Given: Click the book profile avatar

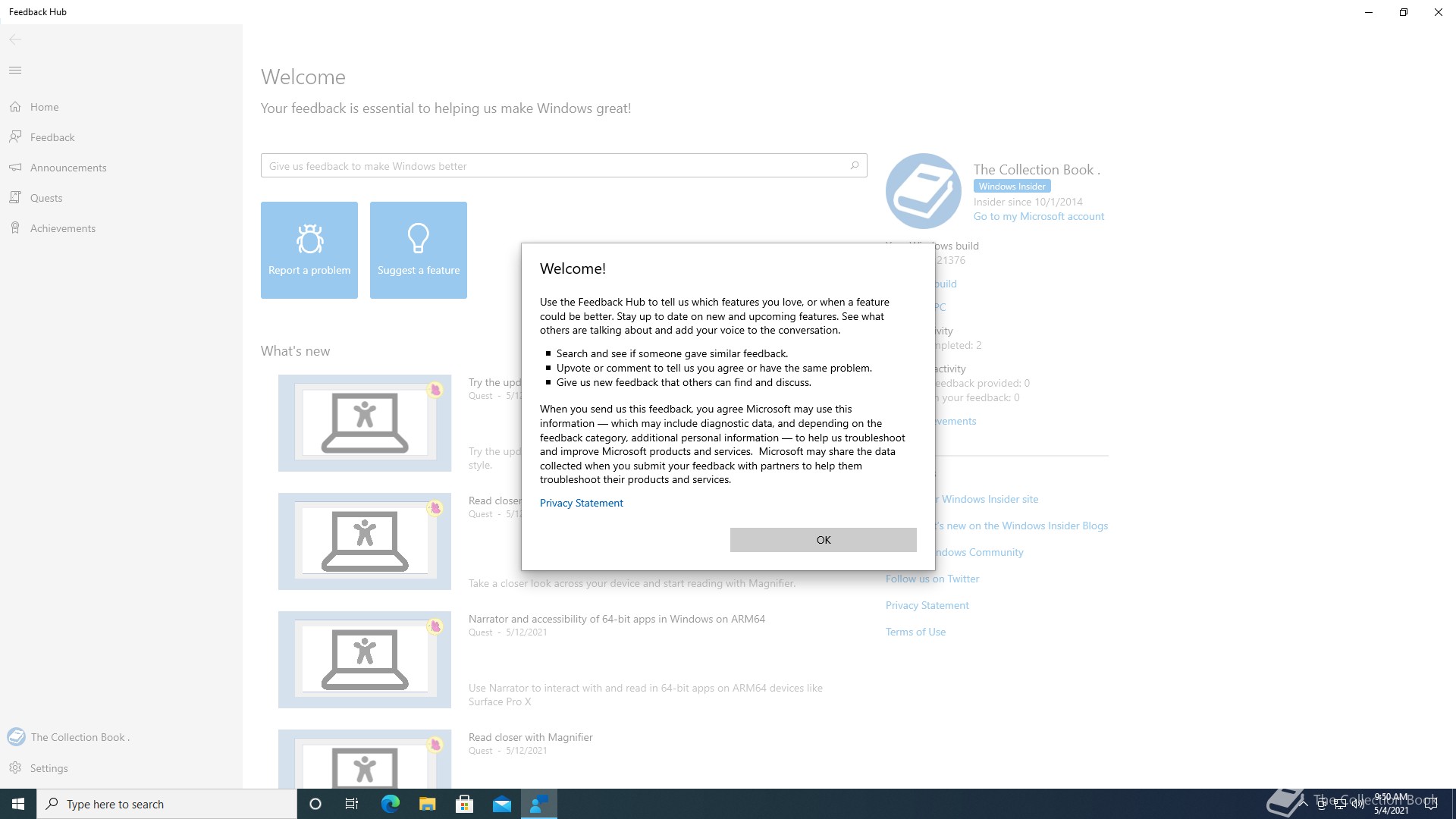Looking at the screenshot, I should (x=924, y=191).
